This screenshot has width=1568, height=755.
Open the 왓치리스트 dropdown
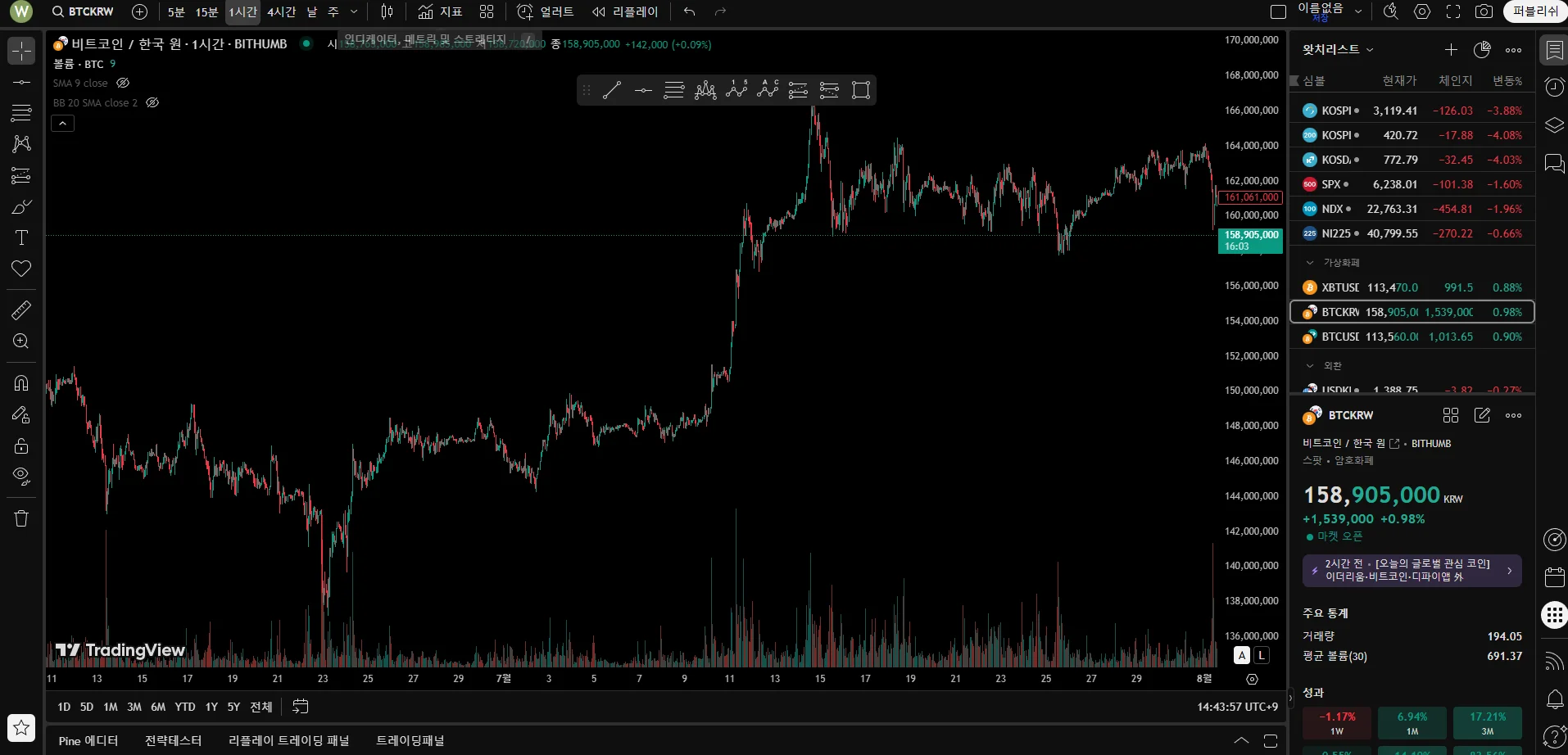pos(1339,50)
